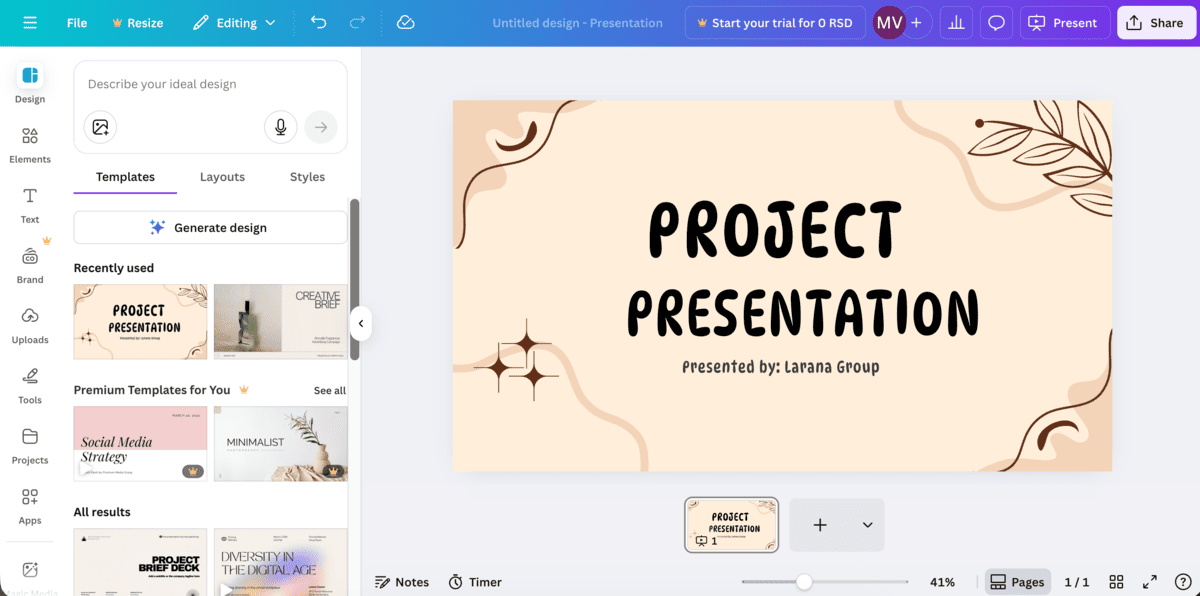Start voice input with the microphone icon
This screenshot has height=596, width=1200.
[280, 127]
